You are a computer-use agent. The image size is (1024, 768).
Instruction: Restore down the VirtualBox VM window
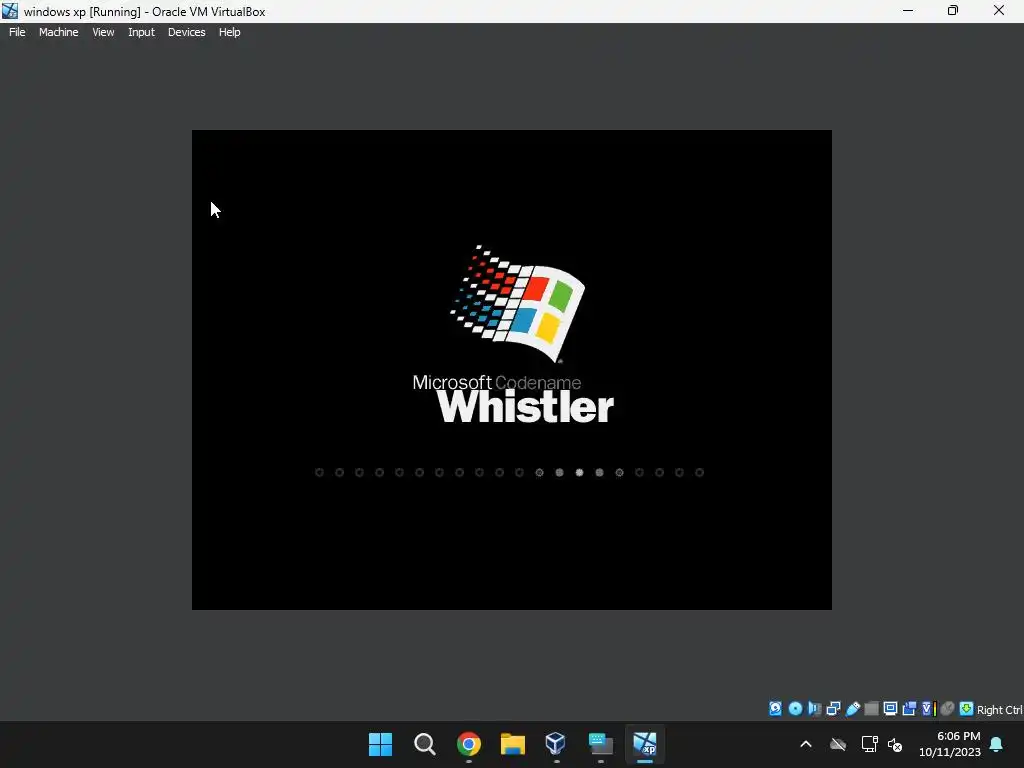pos(953,10)
